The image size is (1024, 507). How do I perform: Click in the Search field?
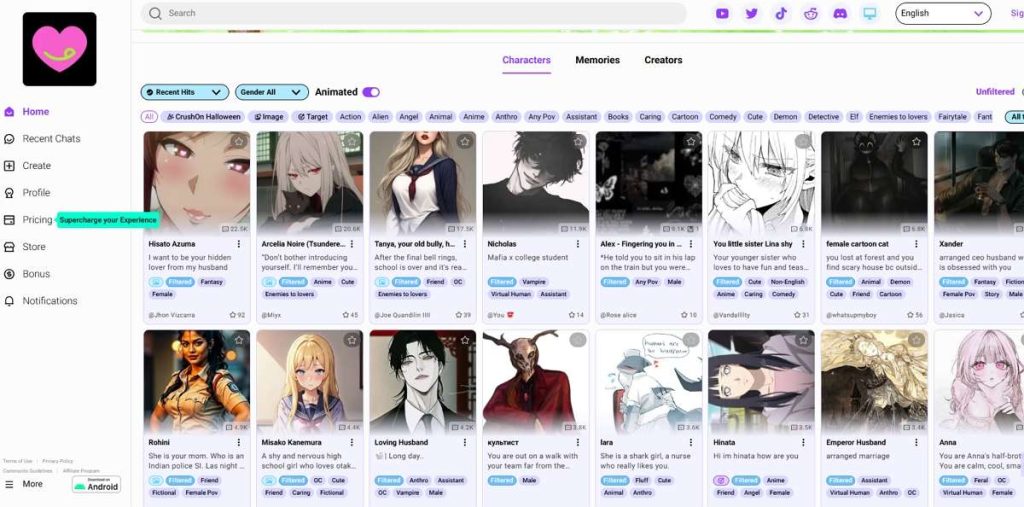[413, 13]
